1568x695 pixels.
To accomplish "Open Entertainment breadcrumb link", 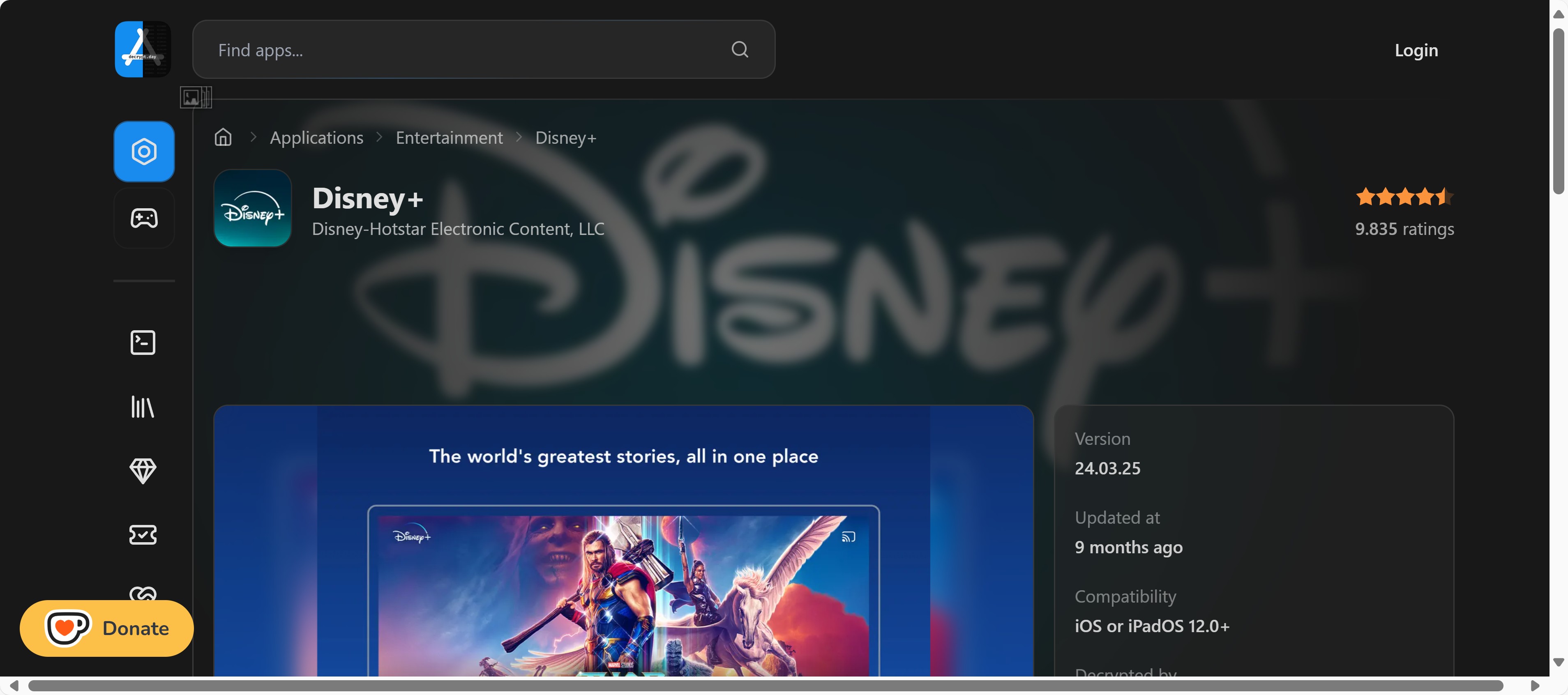I will click(449, 138).
